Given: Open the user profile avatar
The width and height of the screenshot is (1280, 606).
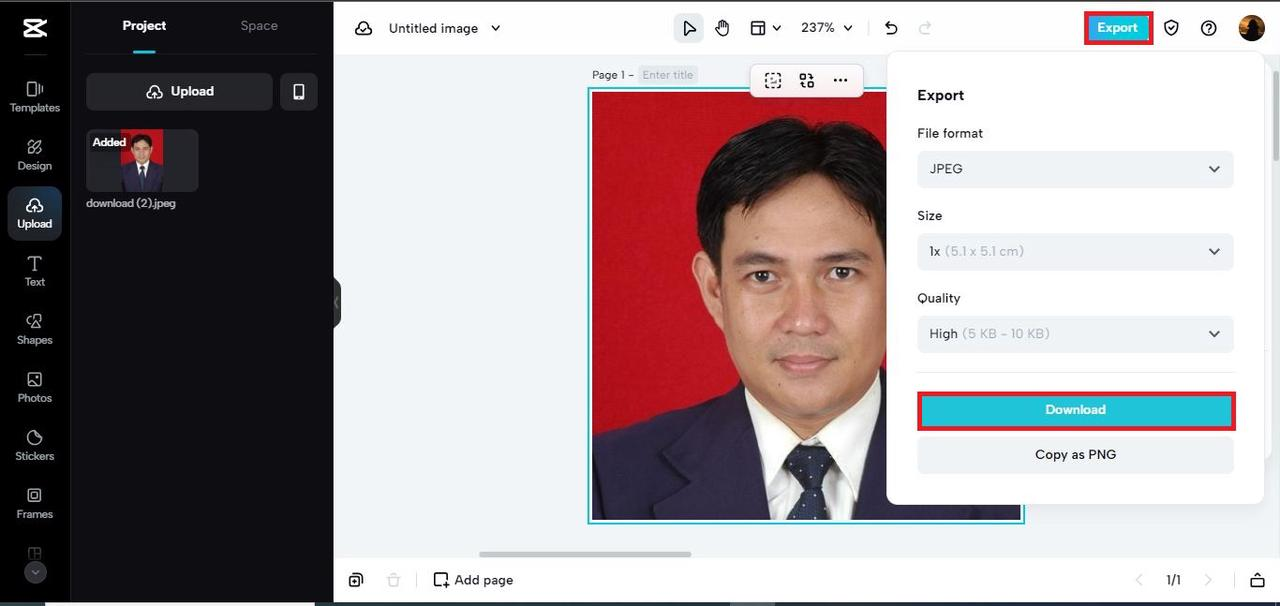Looking at the screenshot, I should point(1252,28).
